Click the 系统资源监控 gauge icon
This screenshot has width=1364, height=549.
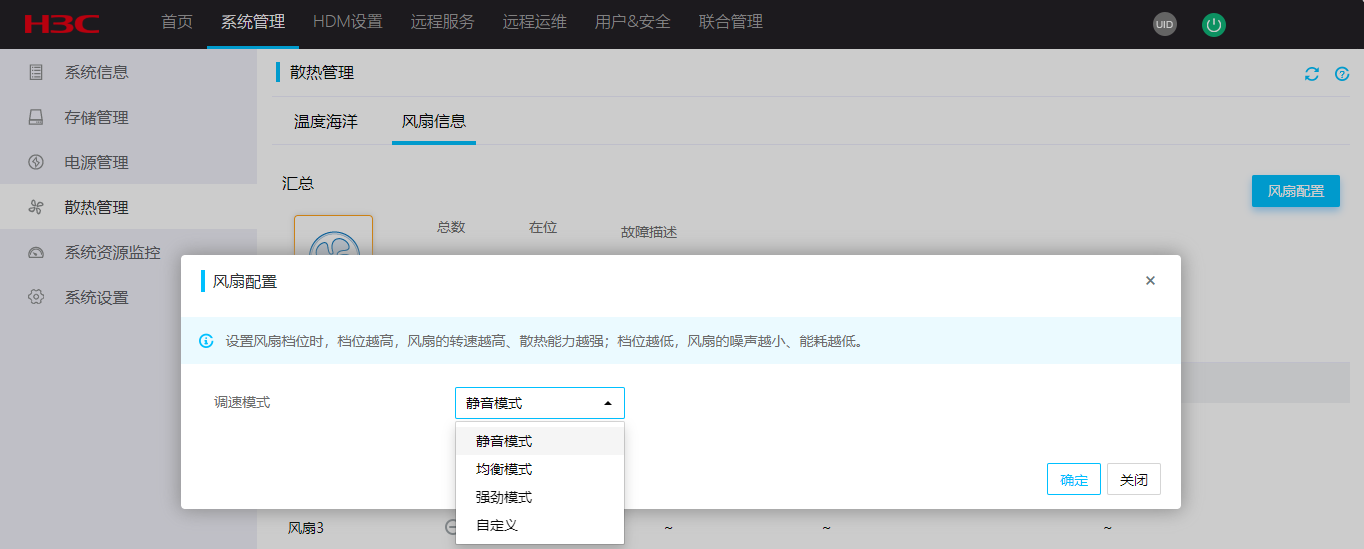36,252
